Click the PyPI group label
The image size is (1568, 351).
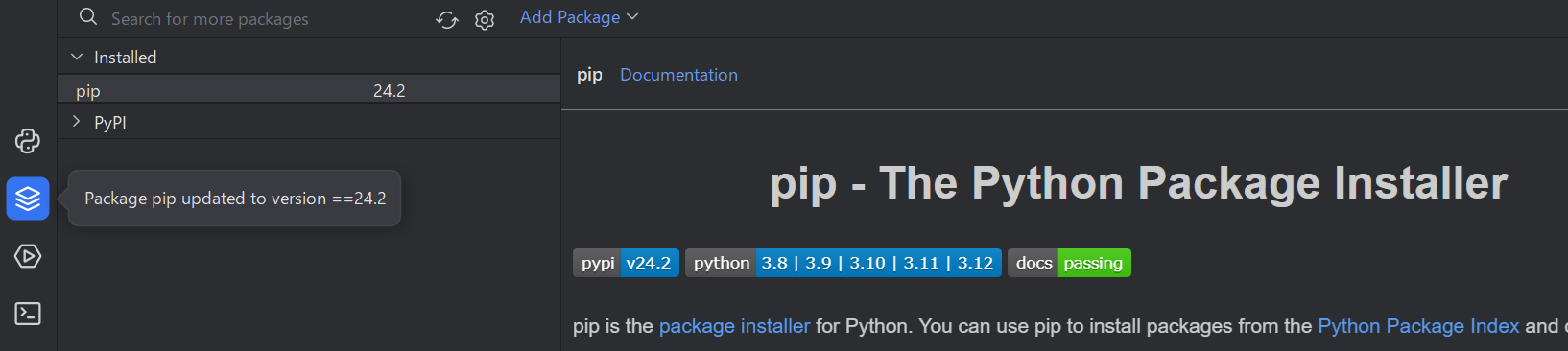(x=110, y=123)
